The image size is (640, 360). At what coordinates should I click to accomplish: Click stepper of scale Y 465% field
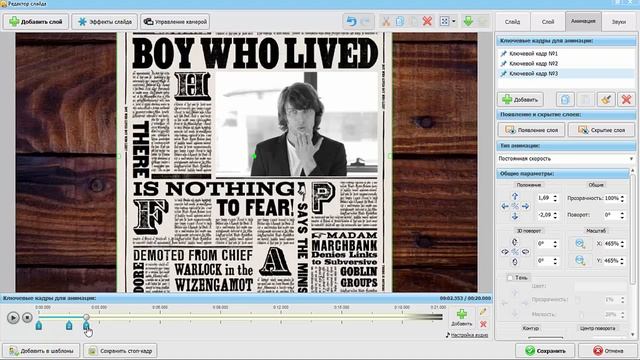pos(622,261)
